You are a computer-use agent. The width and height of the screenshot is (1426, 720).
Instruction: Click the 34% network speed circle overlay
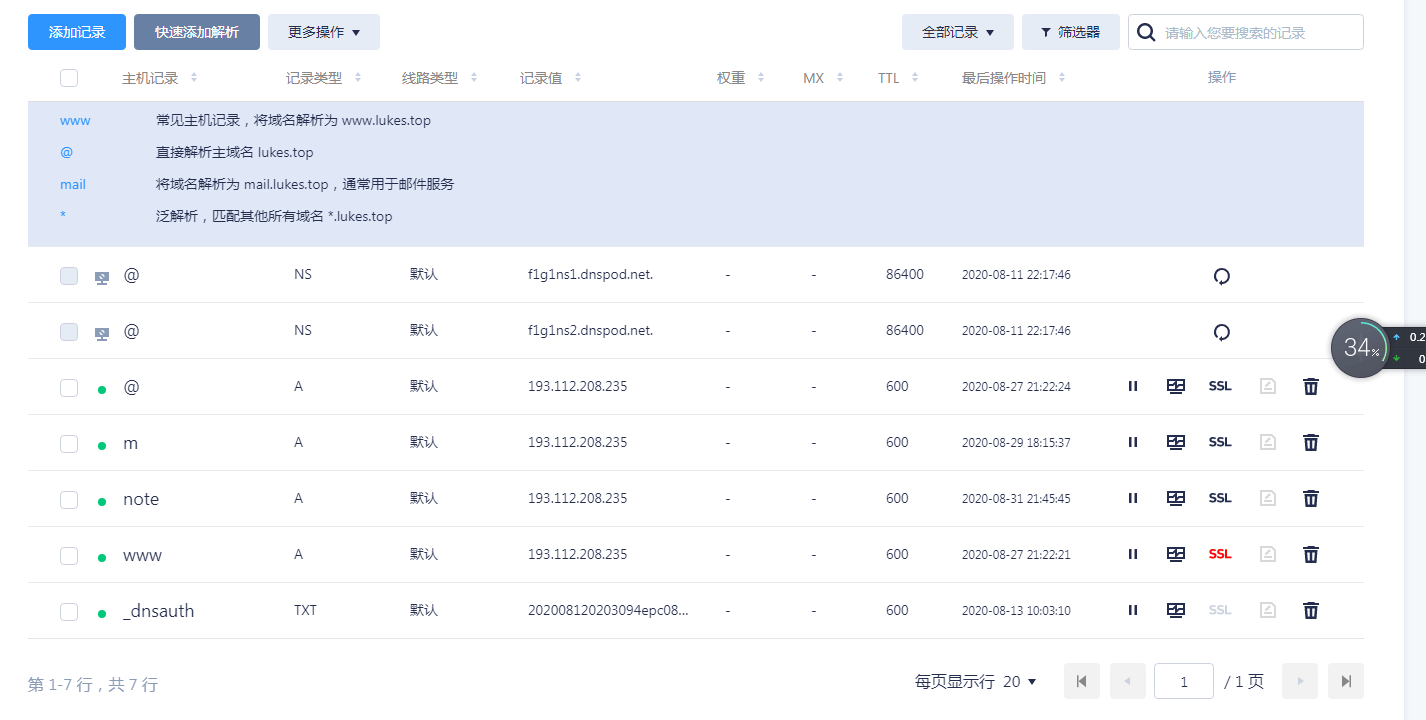coord(1360,347)
